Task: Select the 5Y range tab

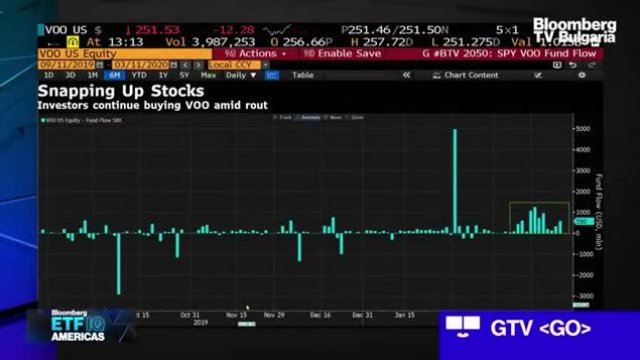Action: click(184, 75)
